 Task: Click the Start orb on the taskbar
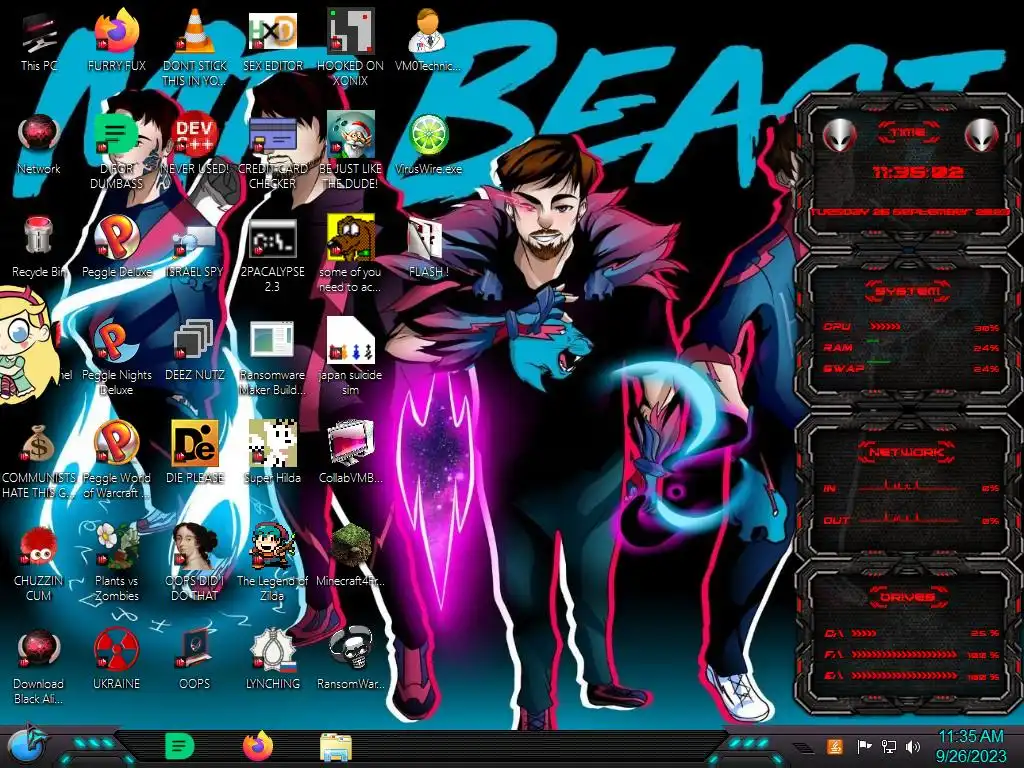pos(27,746)
